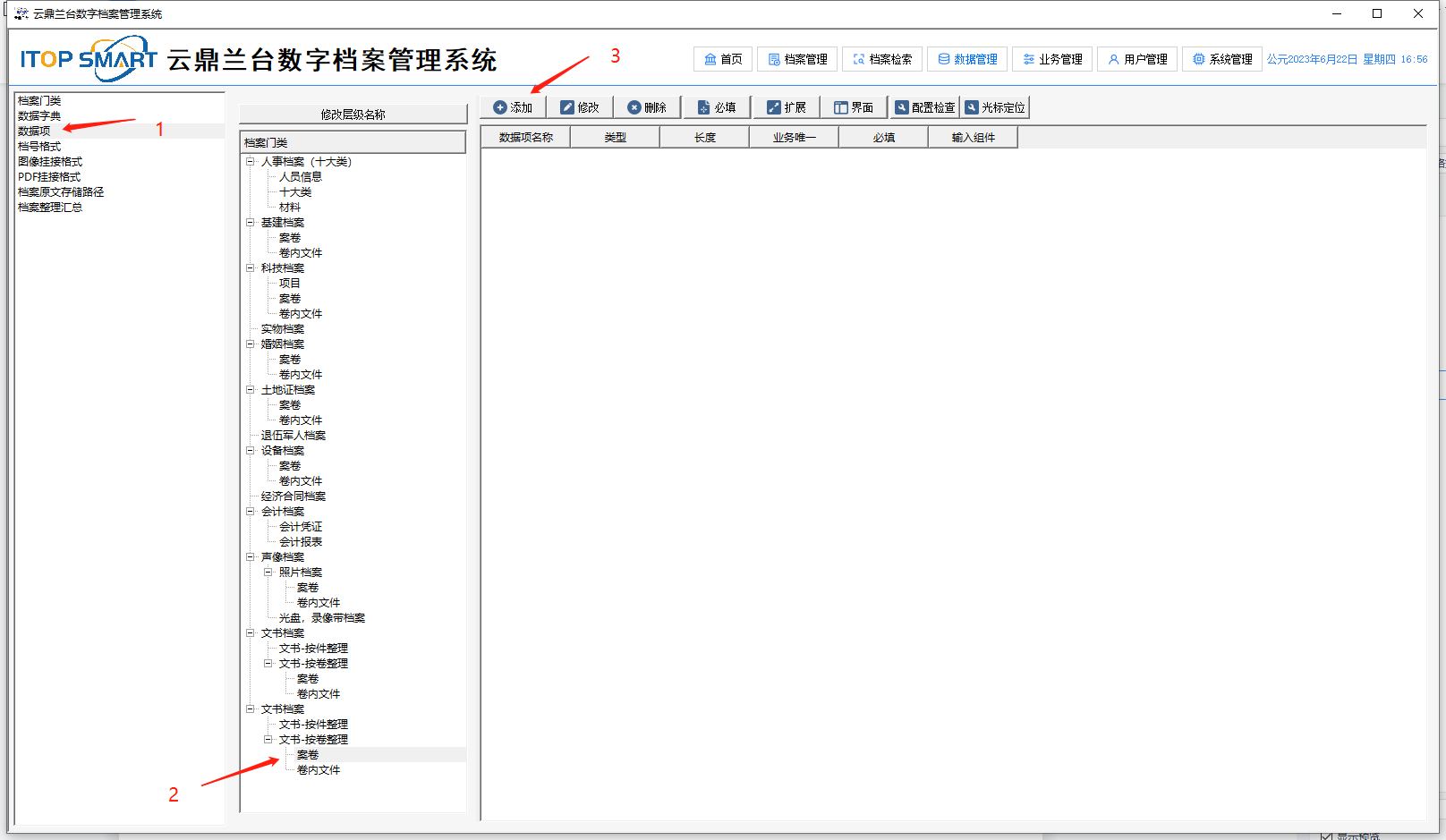
Task: Go to 首页 home menu
Action: pyautogui.click(x=723, y=59)
